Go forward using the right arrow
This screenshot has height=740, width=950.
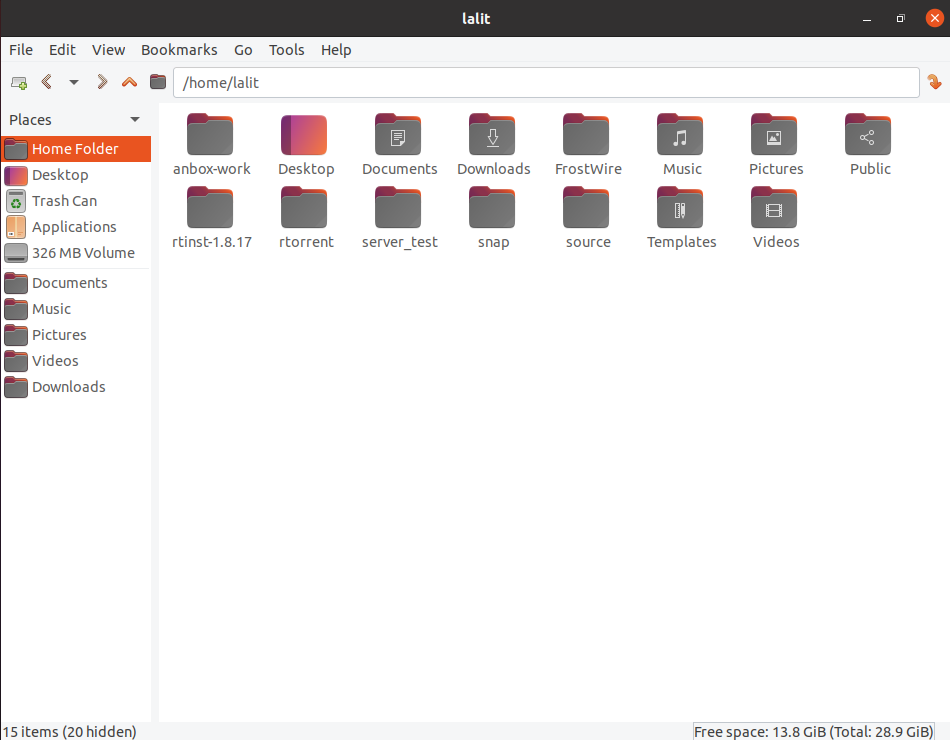point(102,82)
